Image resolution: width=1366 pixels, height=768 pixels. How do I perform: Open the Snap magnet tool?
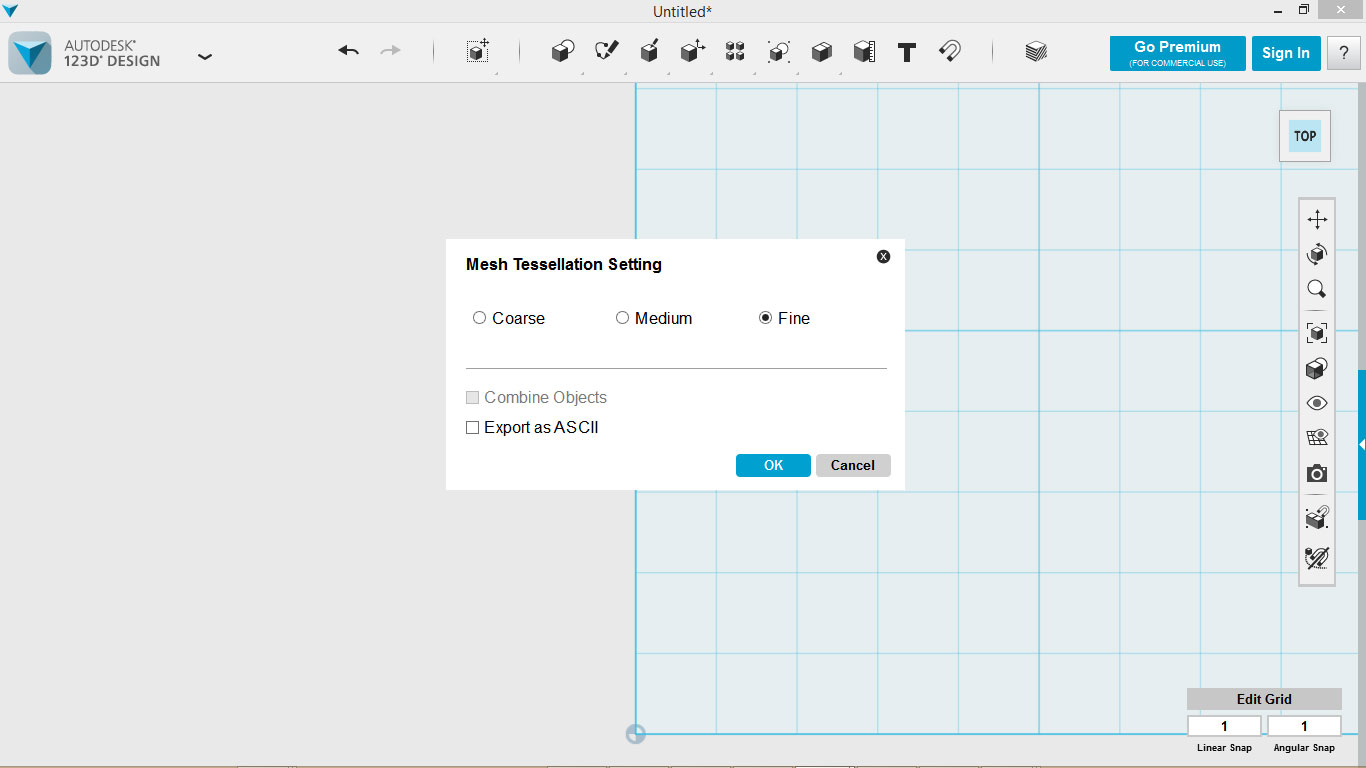(x=950, y=51)
